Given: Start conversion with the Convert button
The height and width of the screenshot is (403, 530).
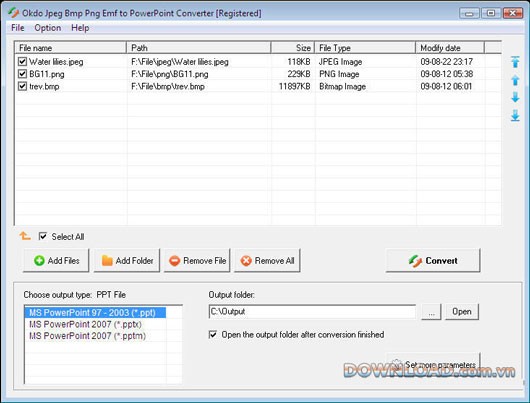Looking at the screenshot, I should pyautogui.click(x=433, y=260).
